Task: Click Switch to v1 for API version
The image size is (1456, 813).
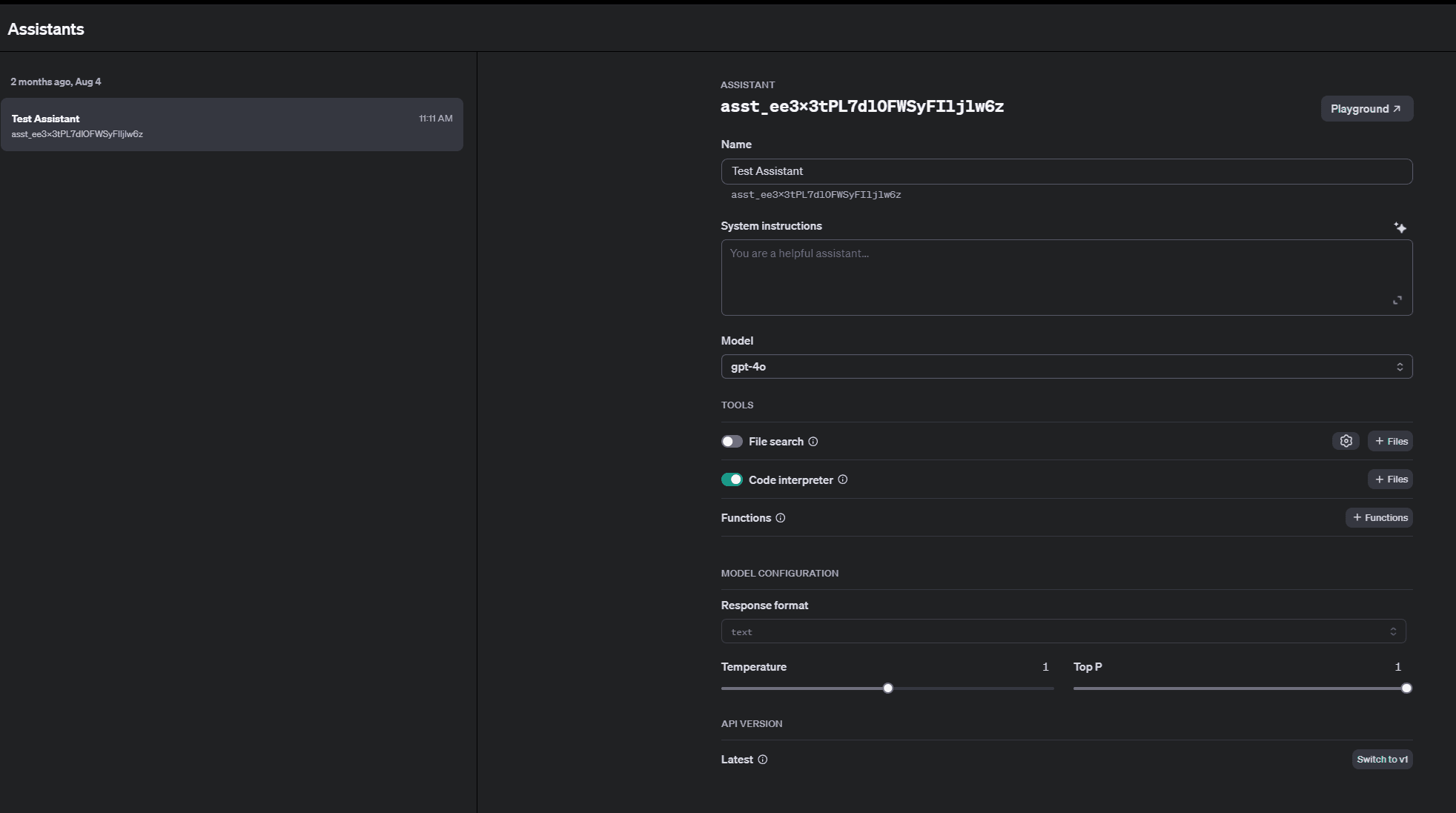Action: point(1382,759)
